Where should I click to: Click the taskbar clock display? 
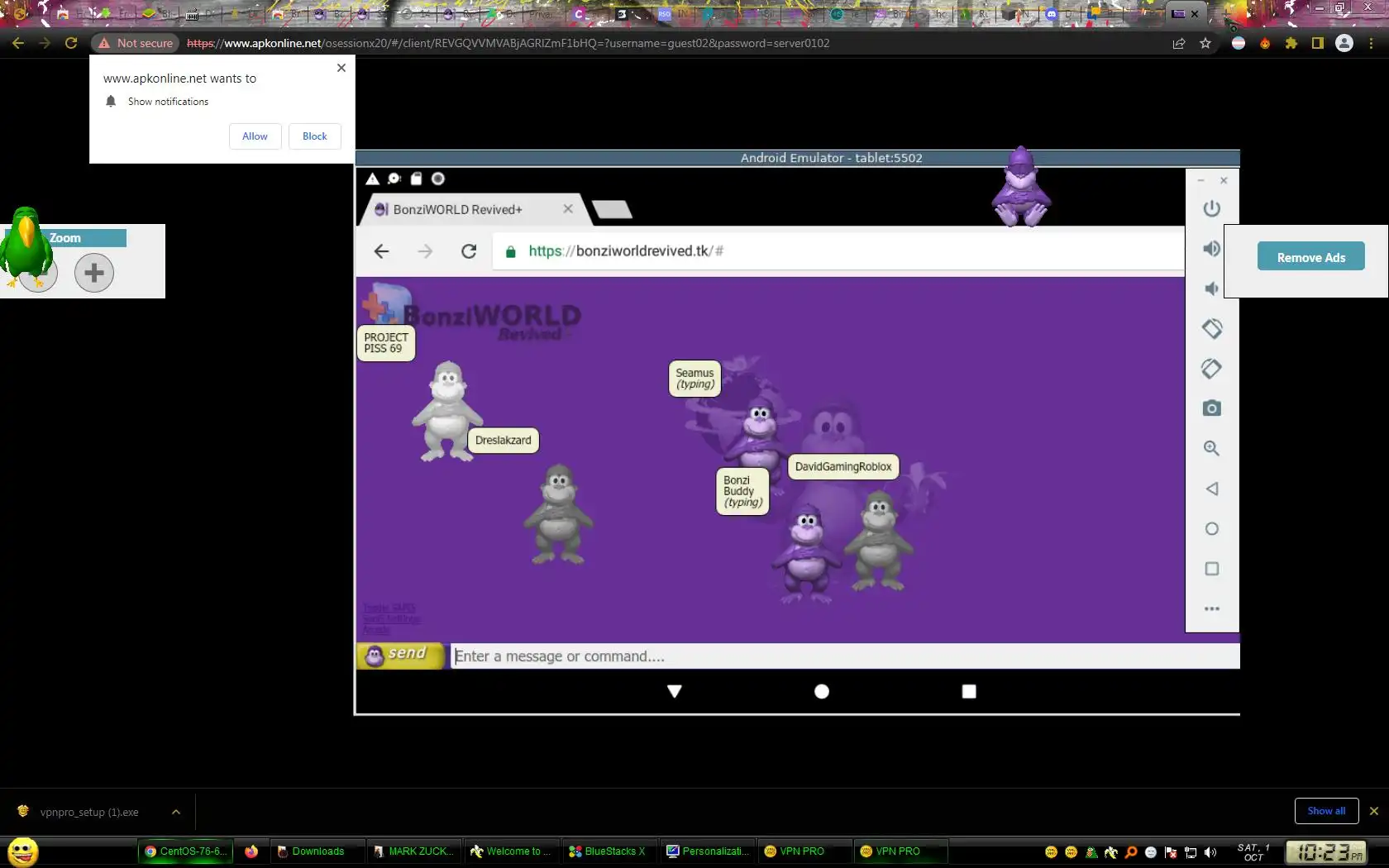pos(1327,852)
